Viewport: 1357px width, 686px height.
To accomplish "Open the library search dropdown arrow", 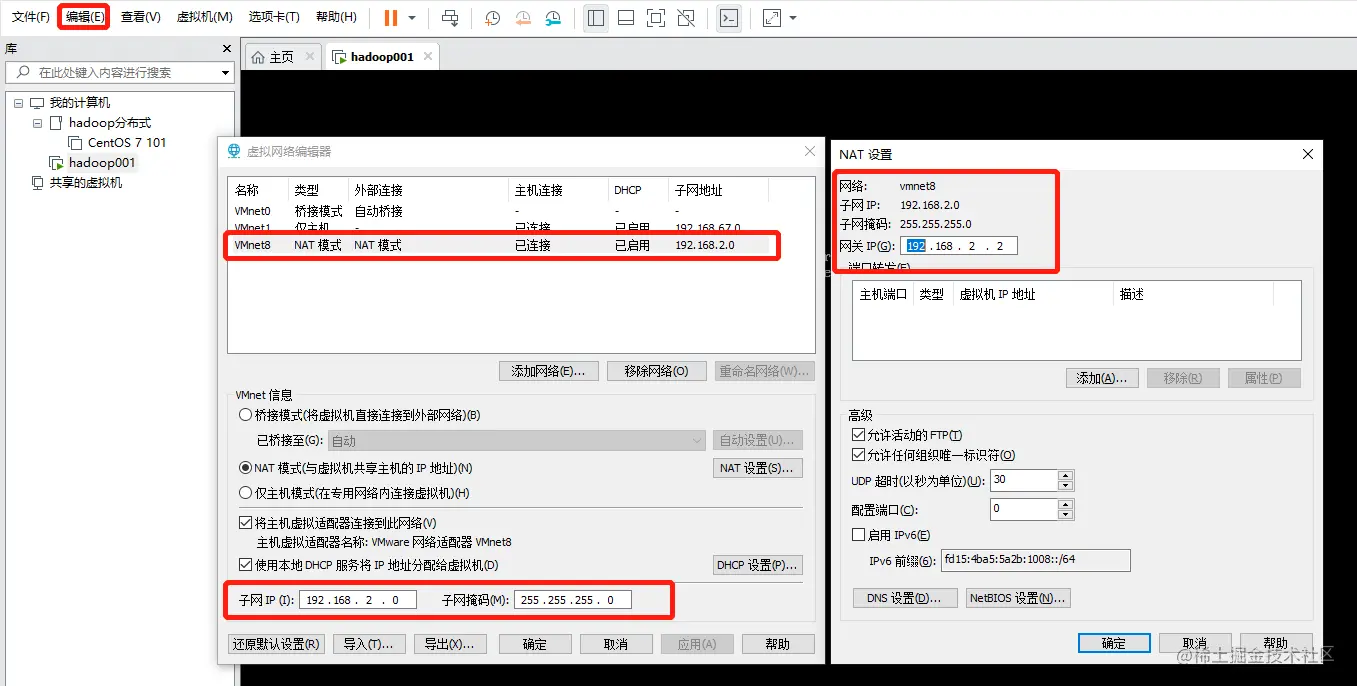I will click(225, 72).
